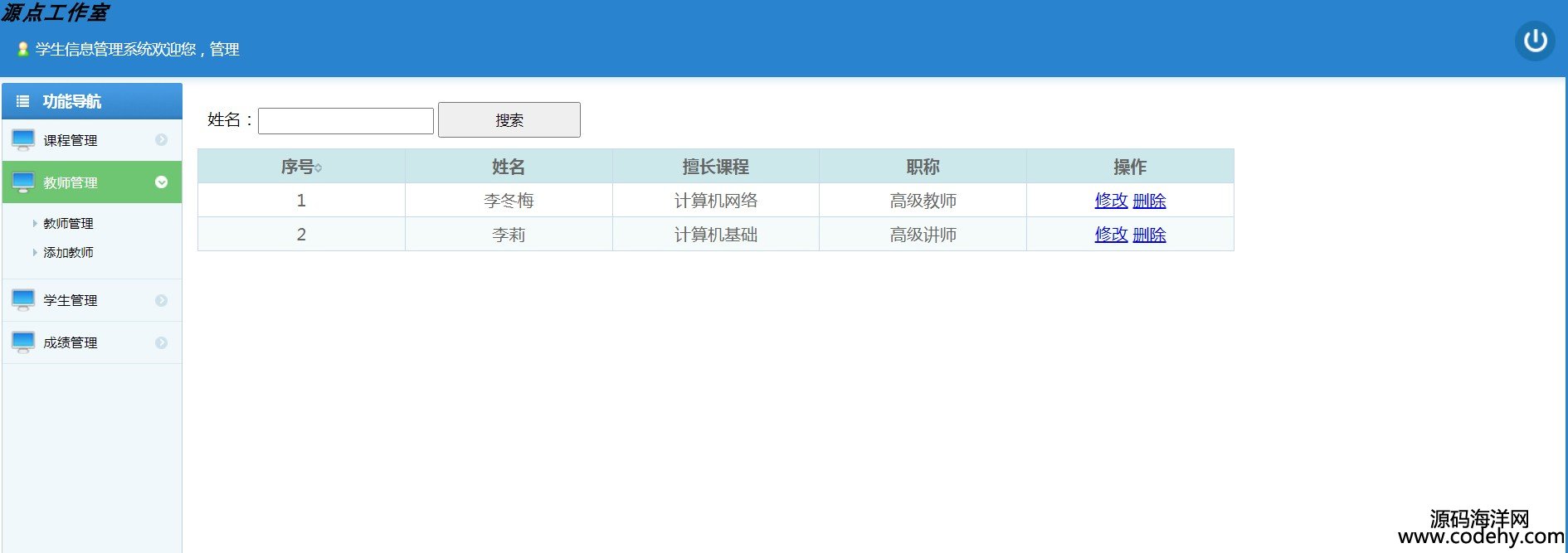The height and width of the screenshot is (553, 1568).
Task: Click monitor icon next to 成绩管理
Action: (x=23, y=342)
